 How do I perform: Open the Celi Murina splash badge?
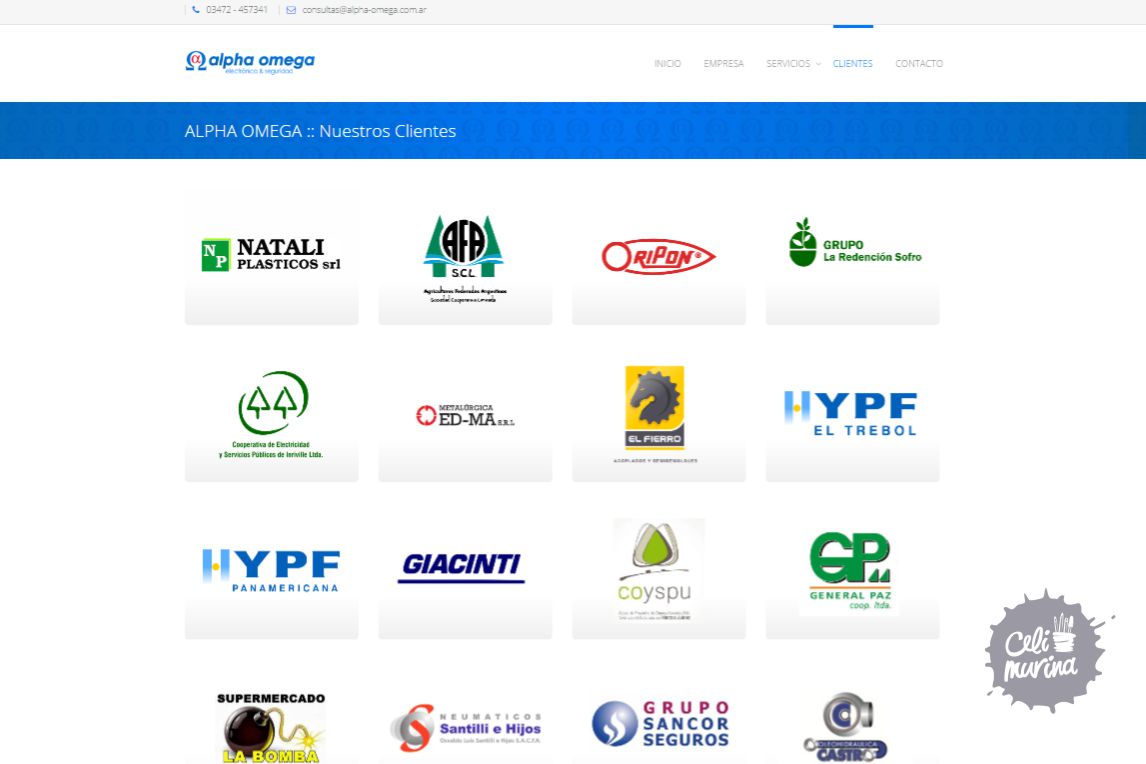click(1047, 651)
